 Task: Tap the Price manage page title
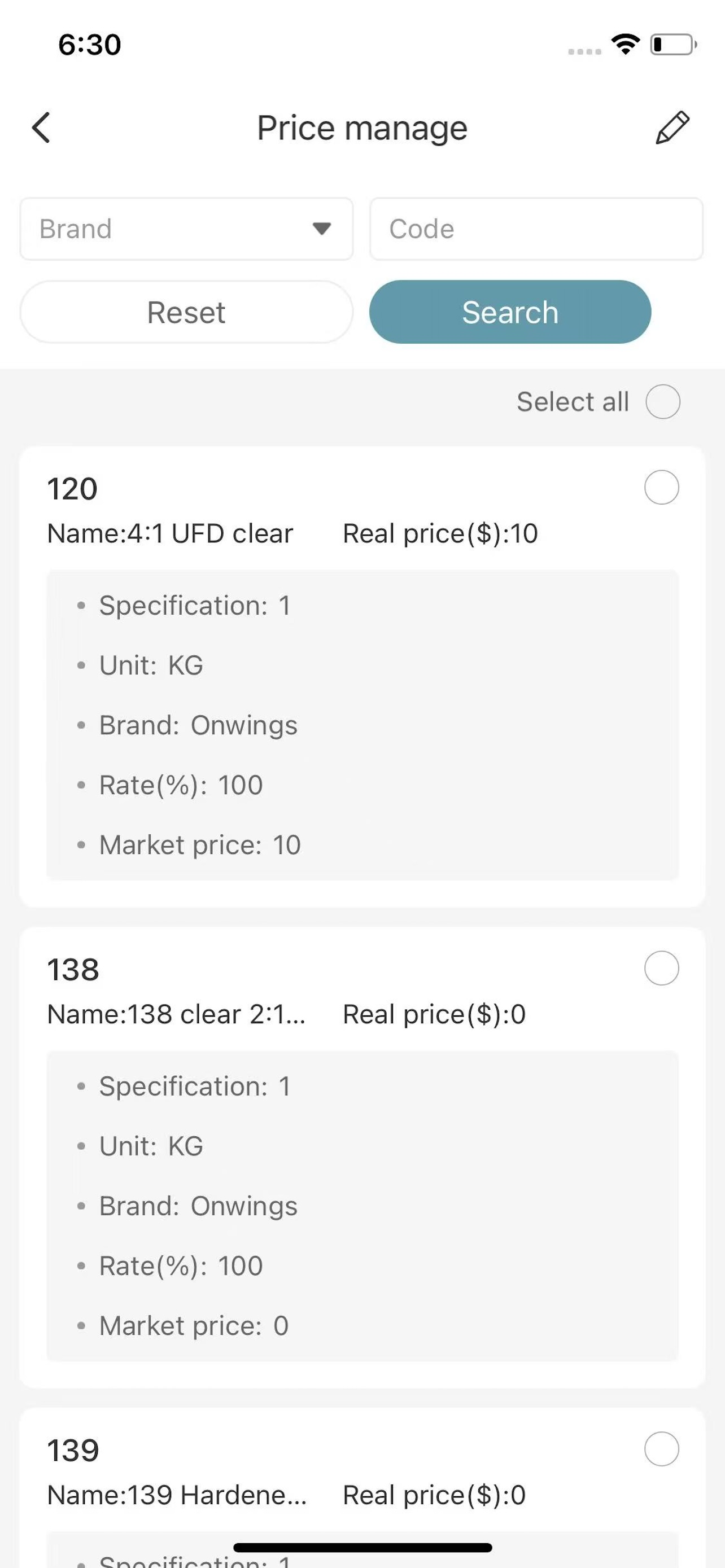[x=362, y=128]
